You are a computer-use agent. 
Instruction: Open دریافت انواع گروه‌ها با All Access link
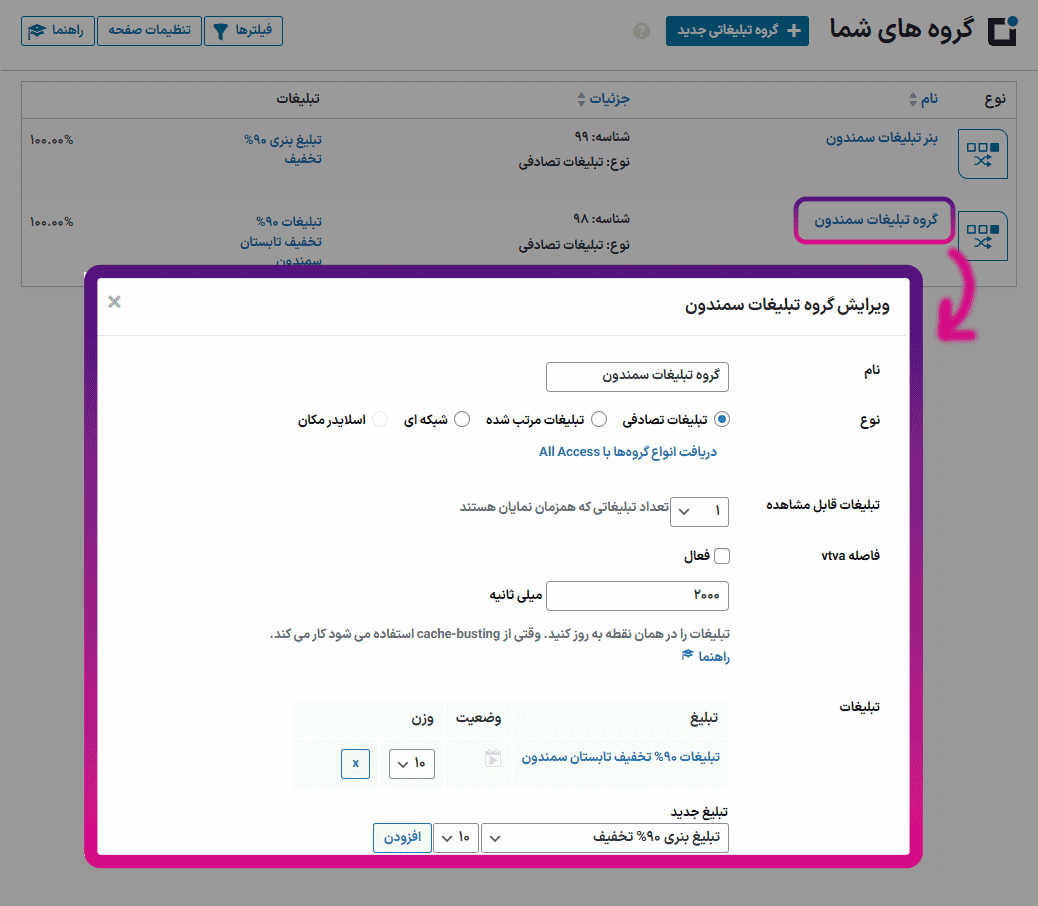pyautogui.click(x=628, y=452)
